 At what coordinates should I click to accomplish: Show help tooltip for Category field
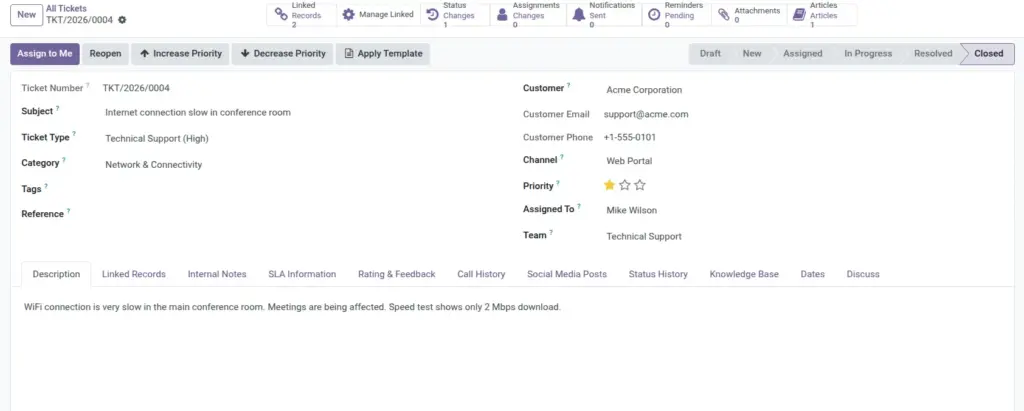click(x=64, y=160)
